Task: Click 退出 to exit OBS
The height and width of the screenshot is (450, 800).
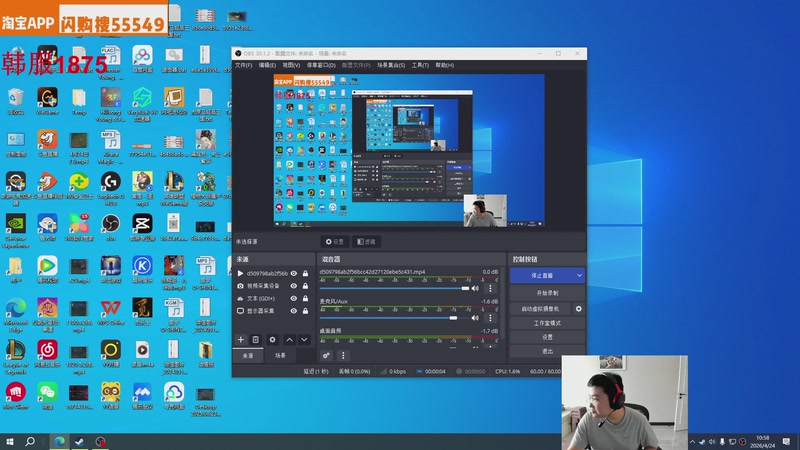Action: pyautogui.click(x=547, y=352)
